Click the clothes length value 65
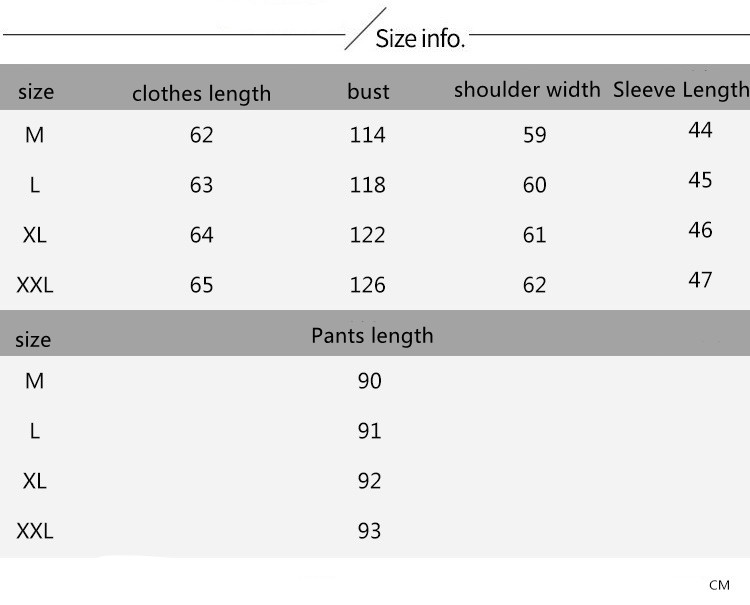The height and width of the screenshot is (605, 750). coord(202,285)
